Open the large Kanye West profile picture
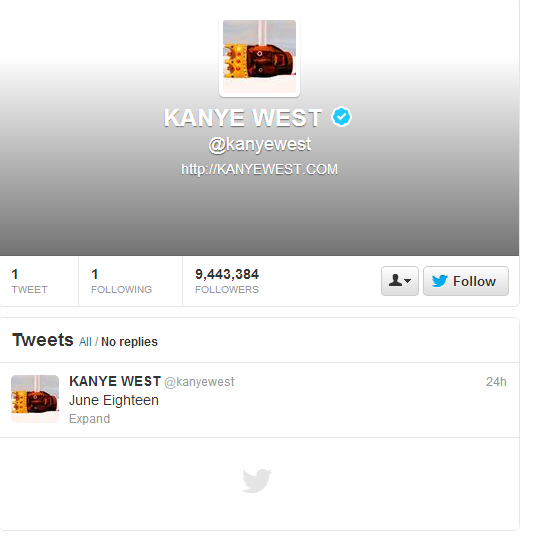The image size is (538, 553). coord(259,57)
